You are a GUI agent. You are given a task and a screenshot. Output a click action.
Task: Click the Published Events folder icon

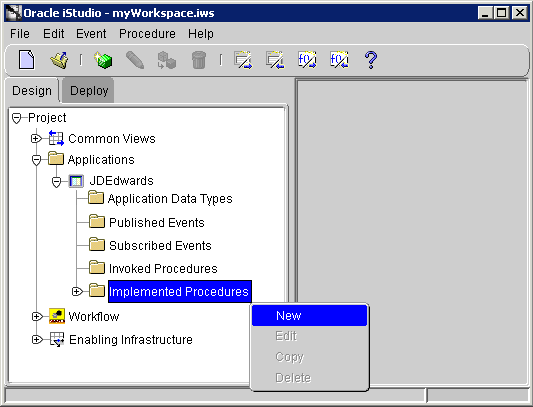(97, 221)
